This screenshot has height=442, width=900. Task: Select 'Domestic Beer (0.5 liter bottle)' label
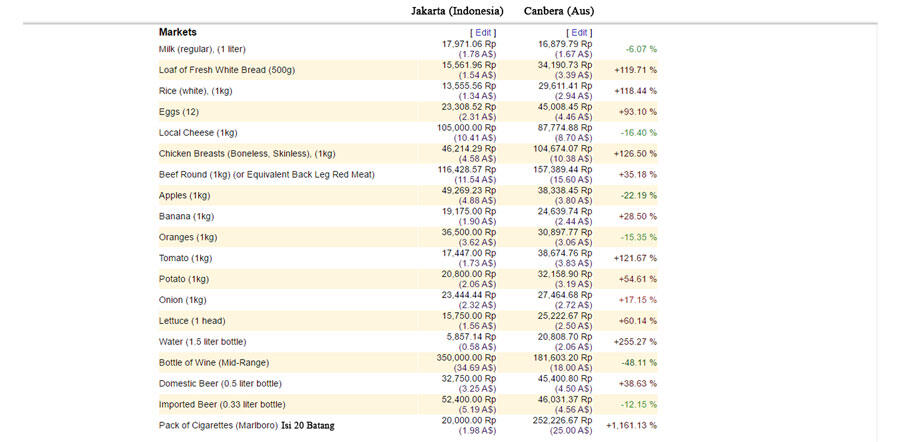click(x=220, y=383)
